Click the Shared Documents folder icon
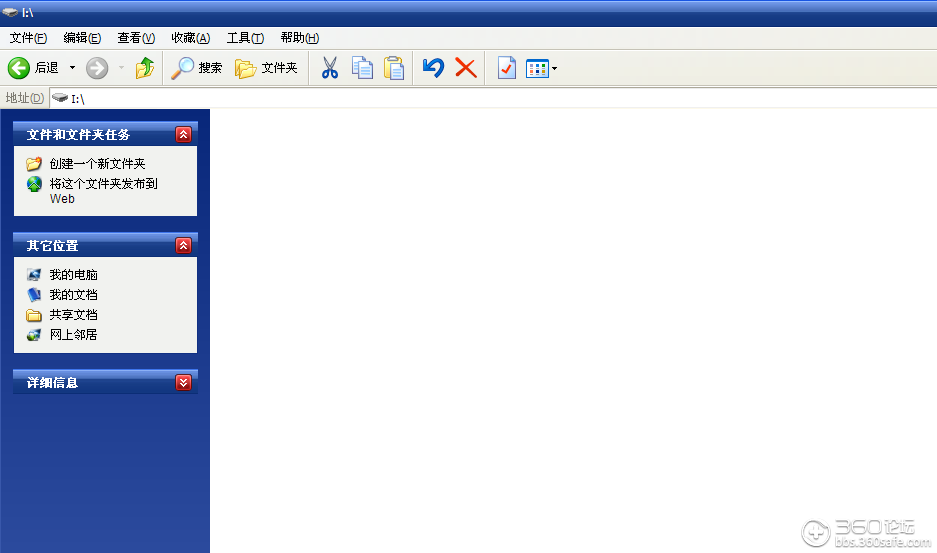Screen dimensions: 937x553 pyautogui.click(x=34, y=315)
